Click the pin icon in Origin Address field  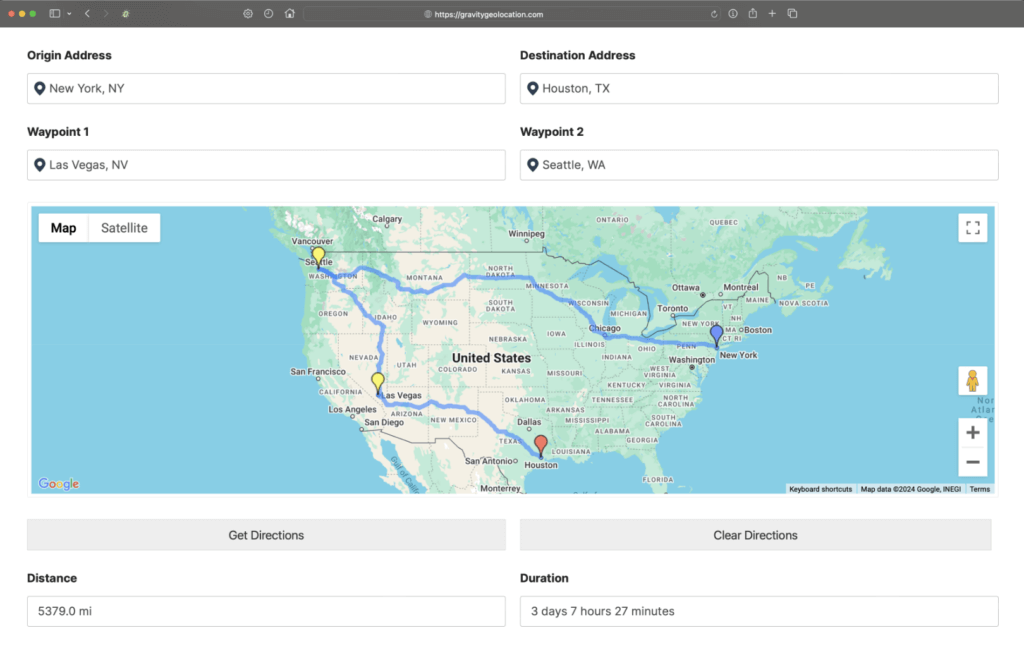pos(39,88)
